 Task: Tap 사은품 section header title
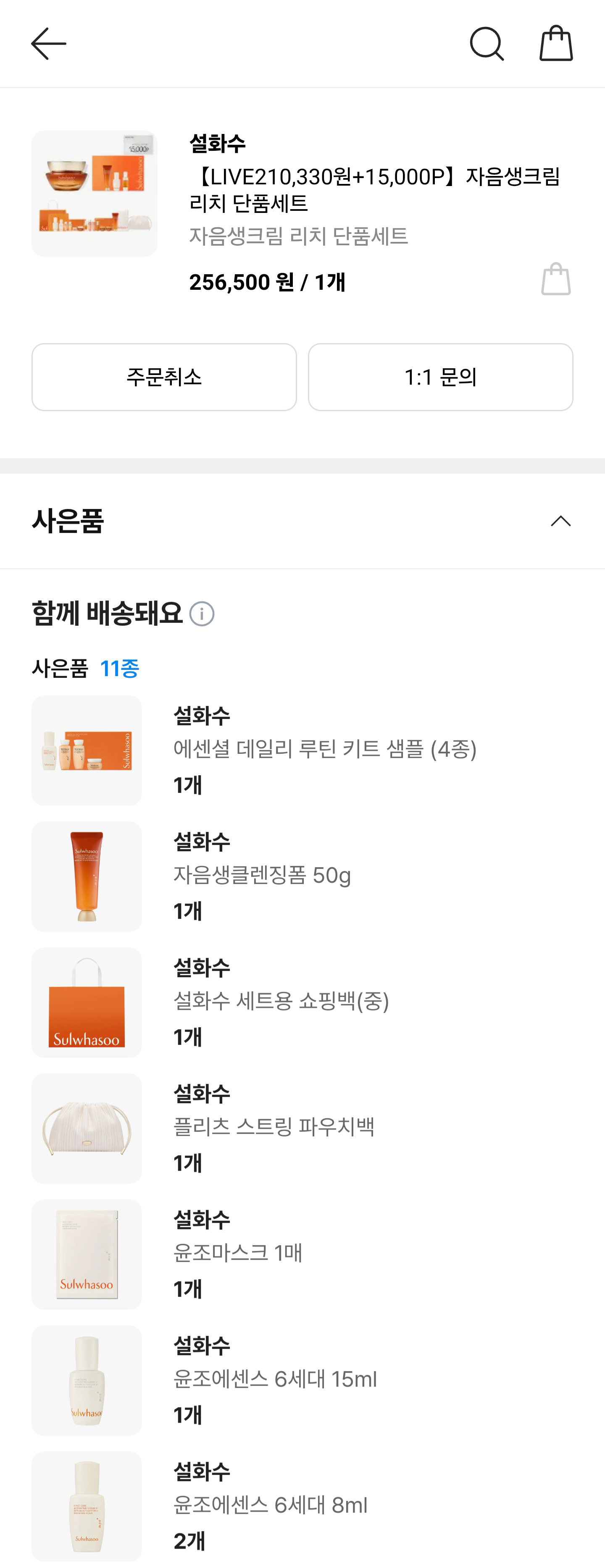coord(68,521)
